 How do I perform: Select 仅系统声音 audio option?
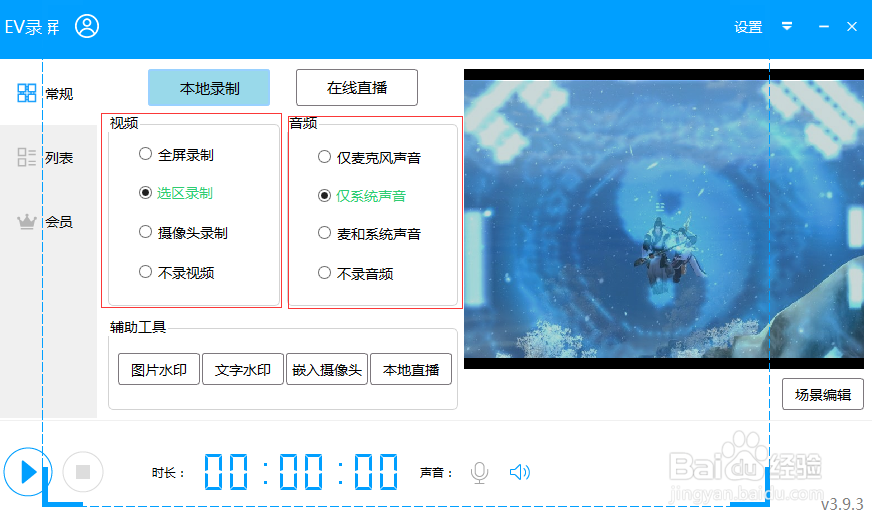click(x=362, y=196)
